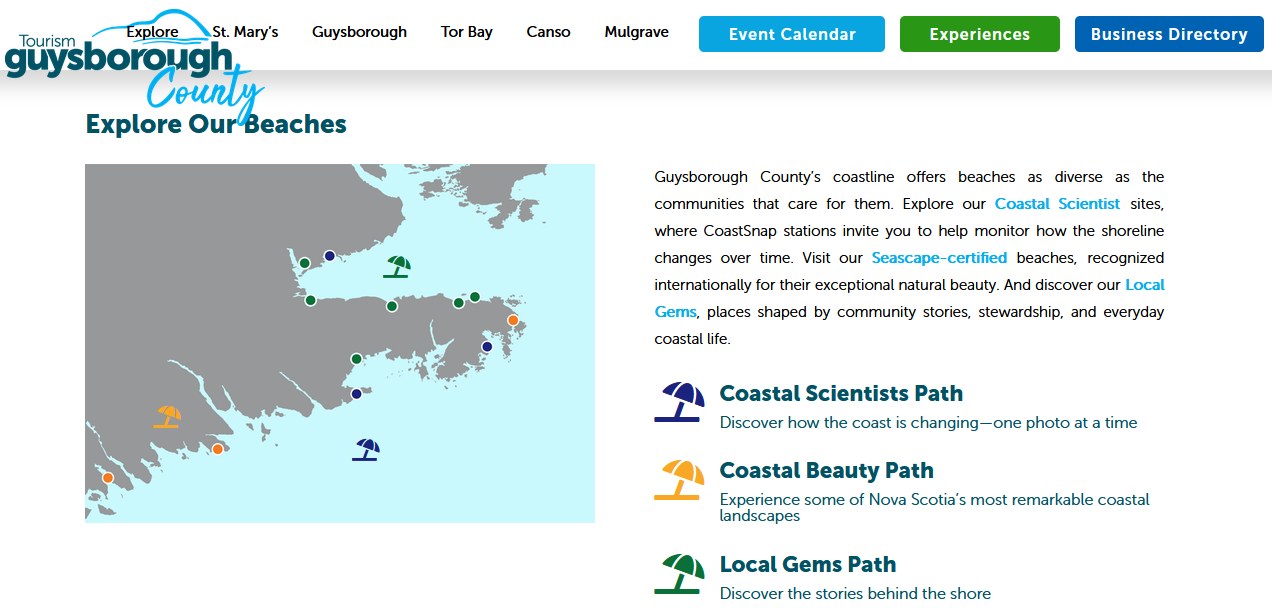Click the Explore Our Beaches heading
The height and width of the screenshot is (608, 1272).
(x=216, y=125)
